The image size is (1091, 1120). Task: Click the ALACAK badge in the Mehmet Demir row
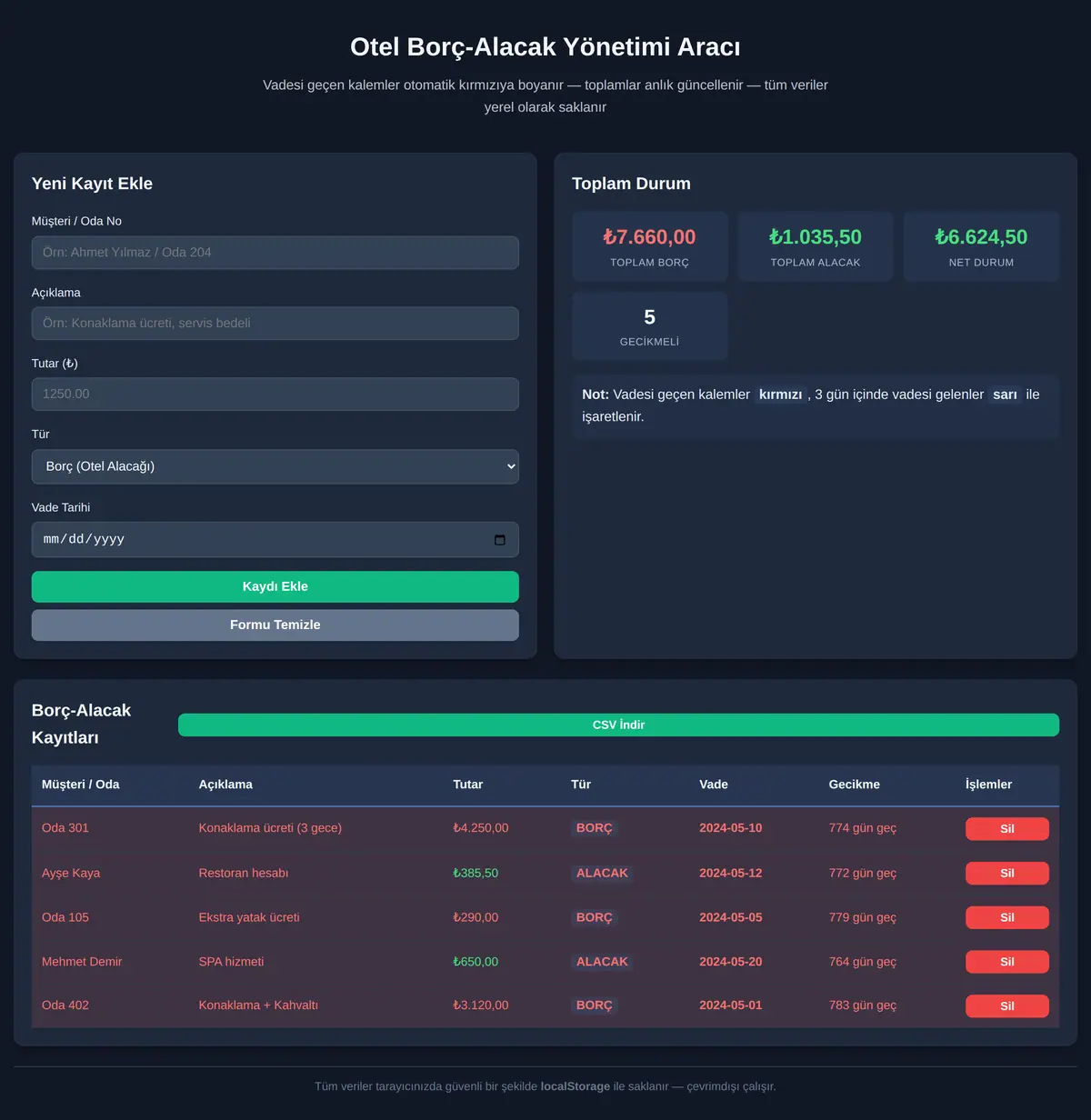click(602, 962)
